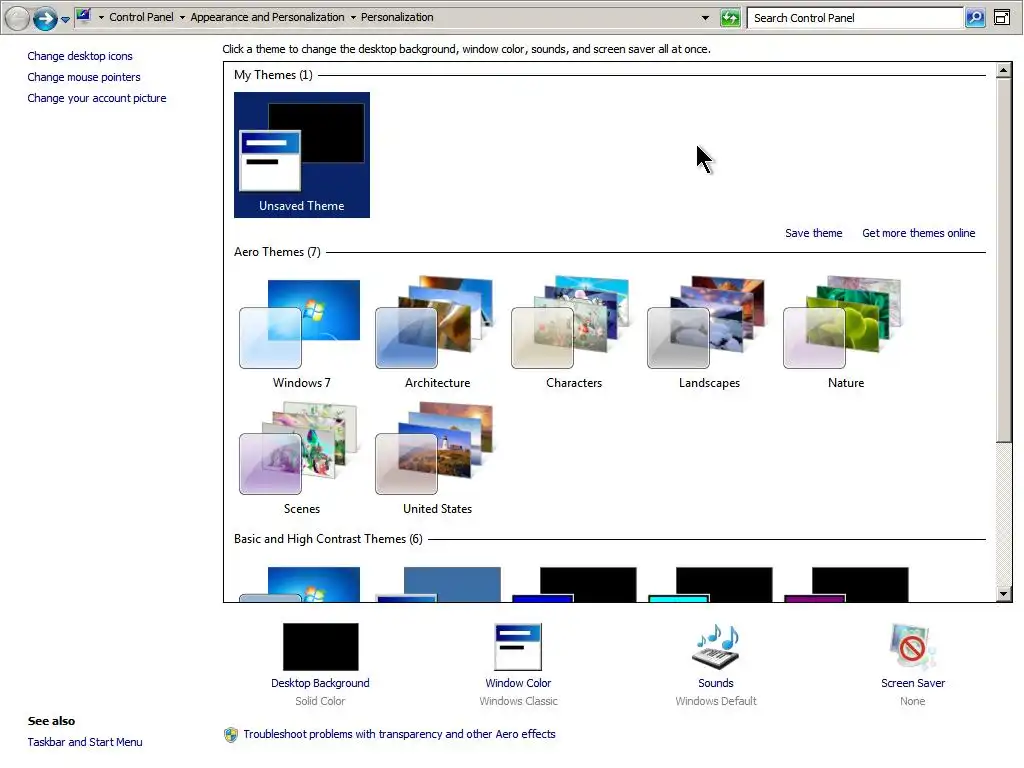Click the Screen Saver text link

(912, 683)
